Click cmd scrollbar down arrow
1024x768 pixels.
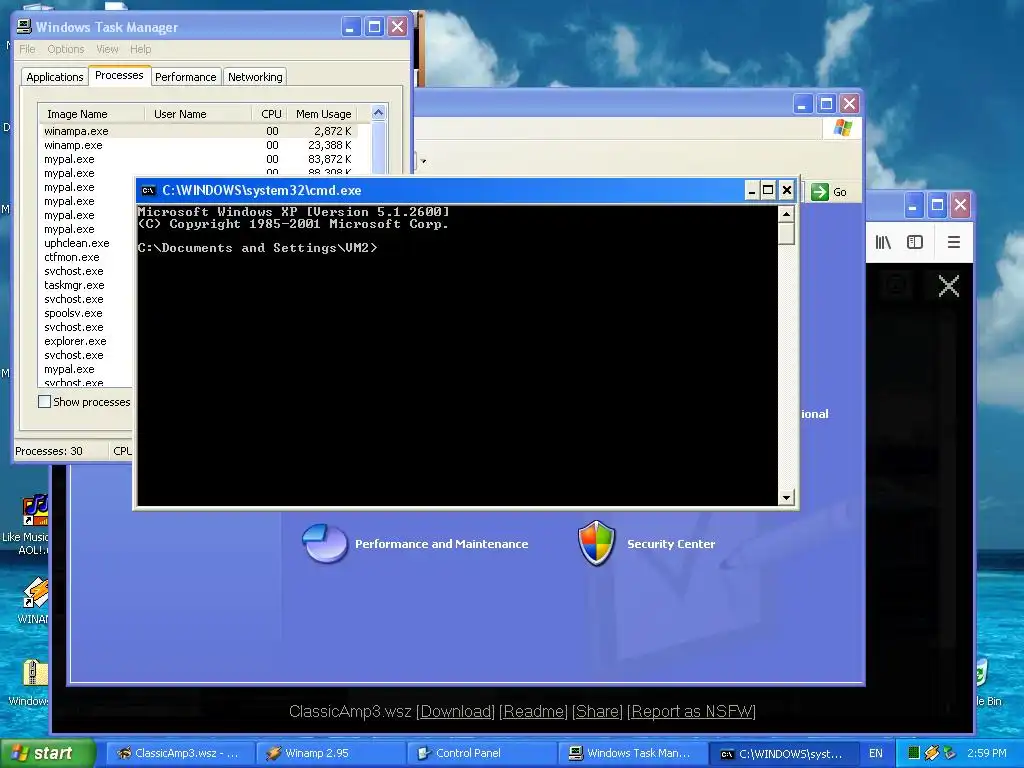(x=786, y=498)
